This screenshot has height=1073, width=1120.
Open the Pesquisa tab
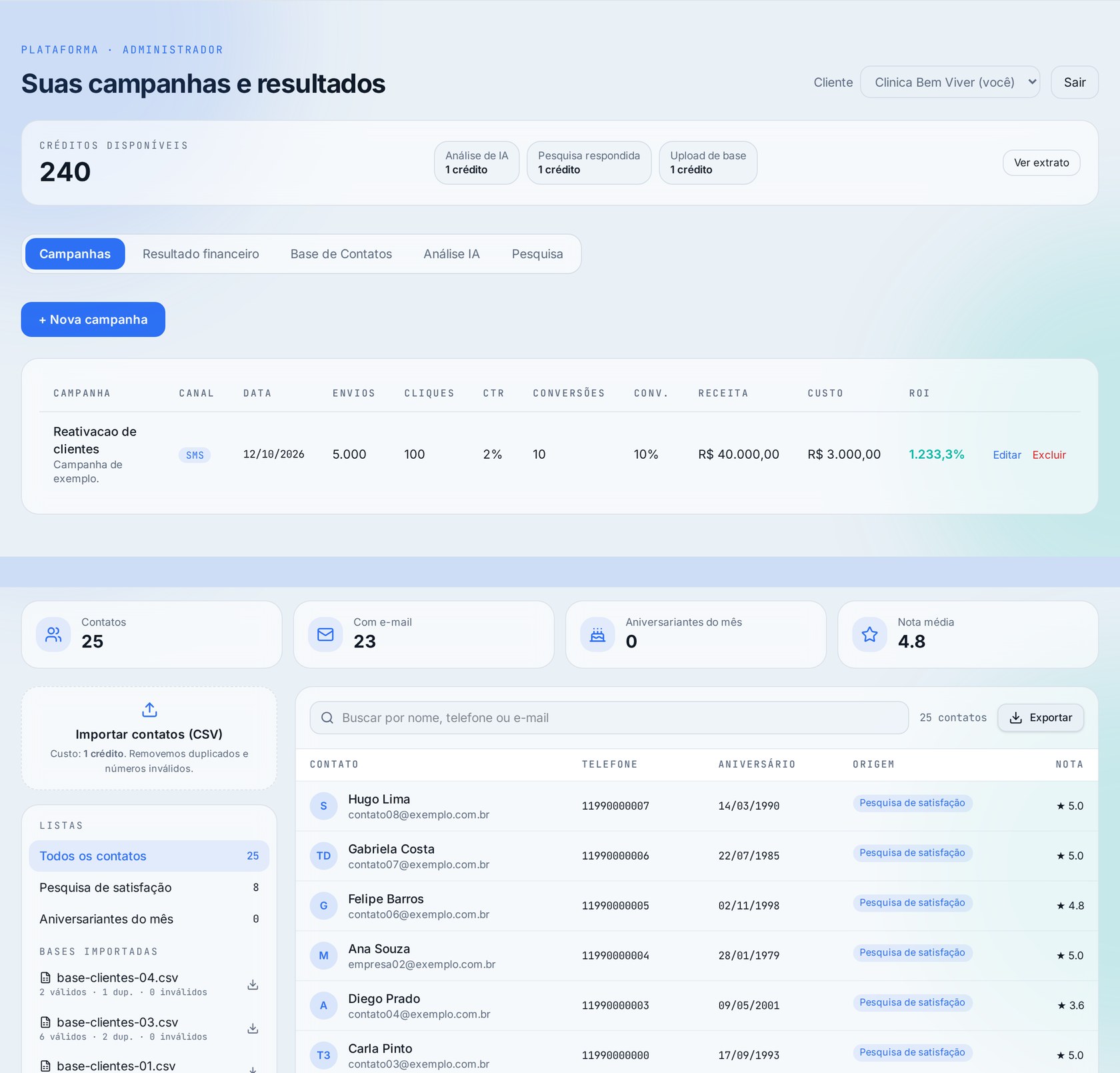pos(537,253)
